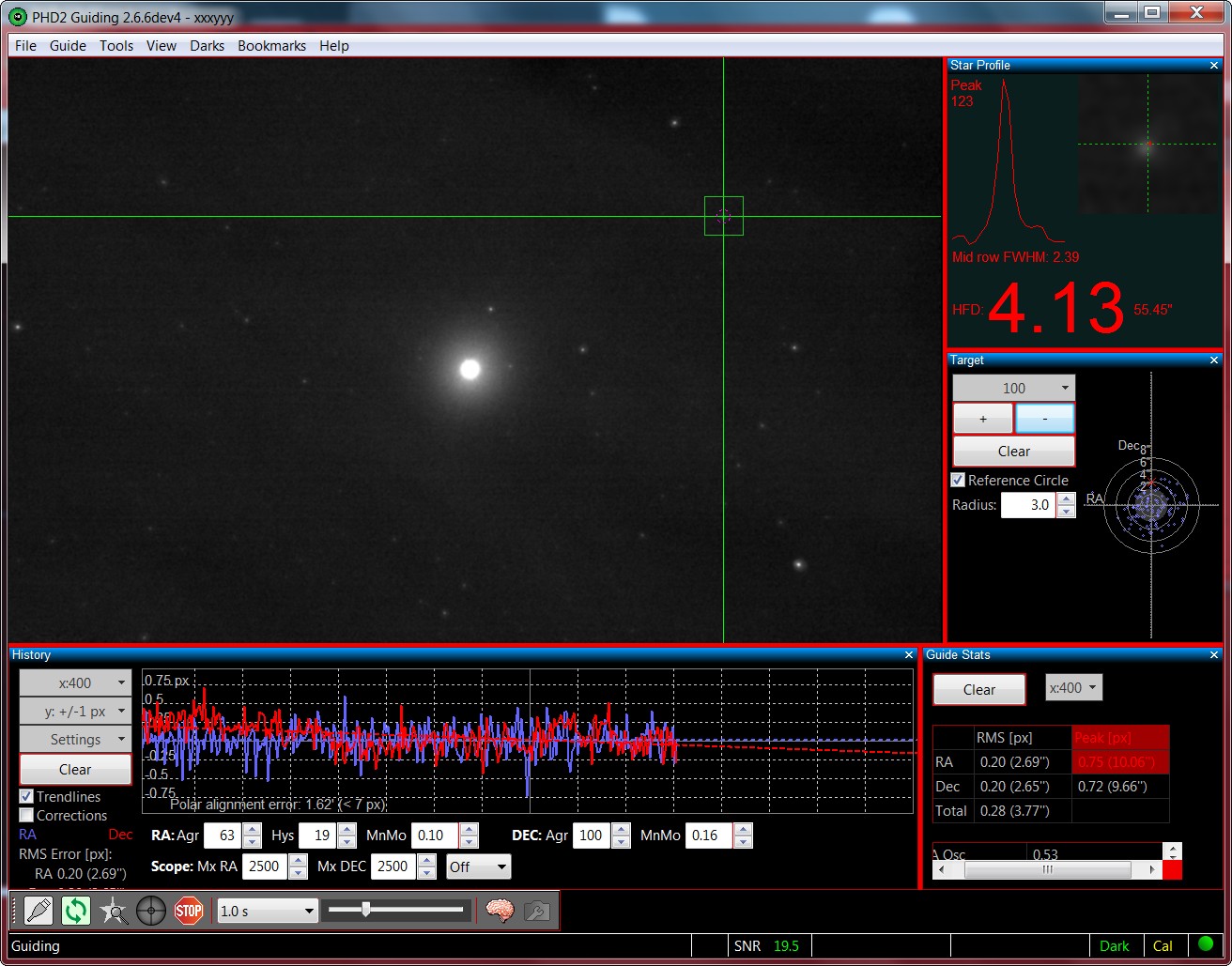Click the Guide Stats horizontal scrollbar
This screenshot has width=1232, height=966.
pyautogui.click(x=1047, y=870)
